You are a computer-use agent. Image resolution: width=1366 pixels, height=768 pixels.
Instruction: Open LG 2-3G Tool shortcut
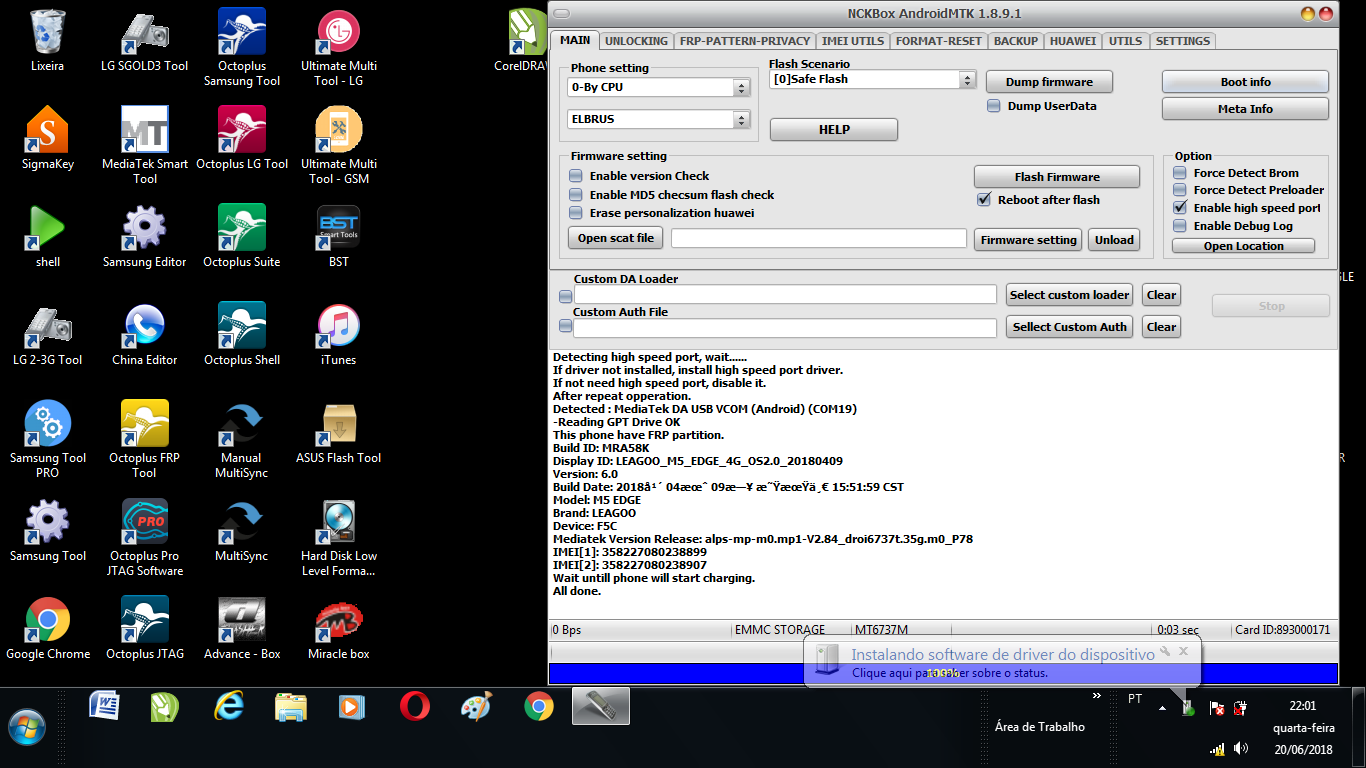[47, 334]
